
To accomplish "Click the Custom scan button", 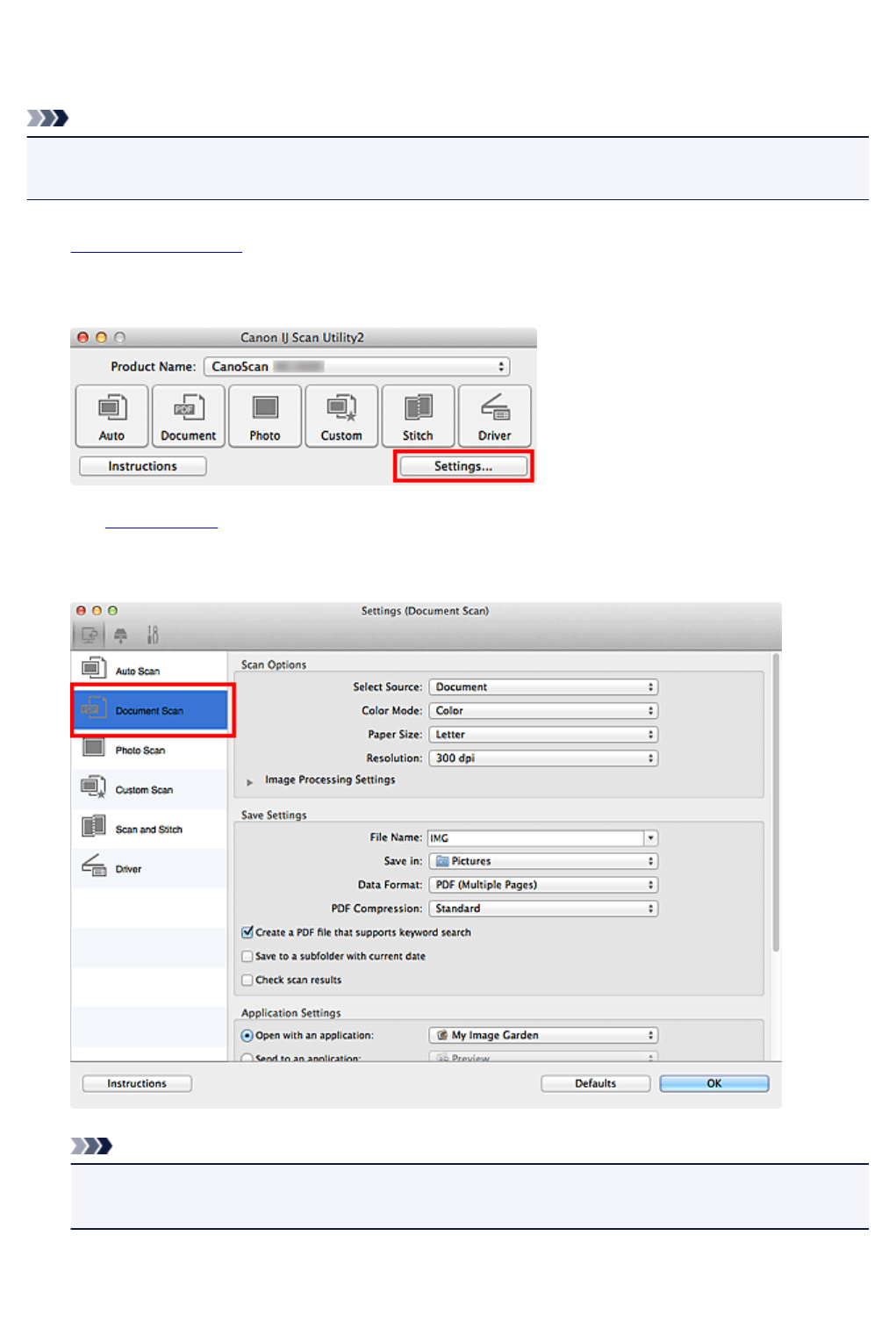I will pyautogui.click(x=341, y=416).
